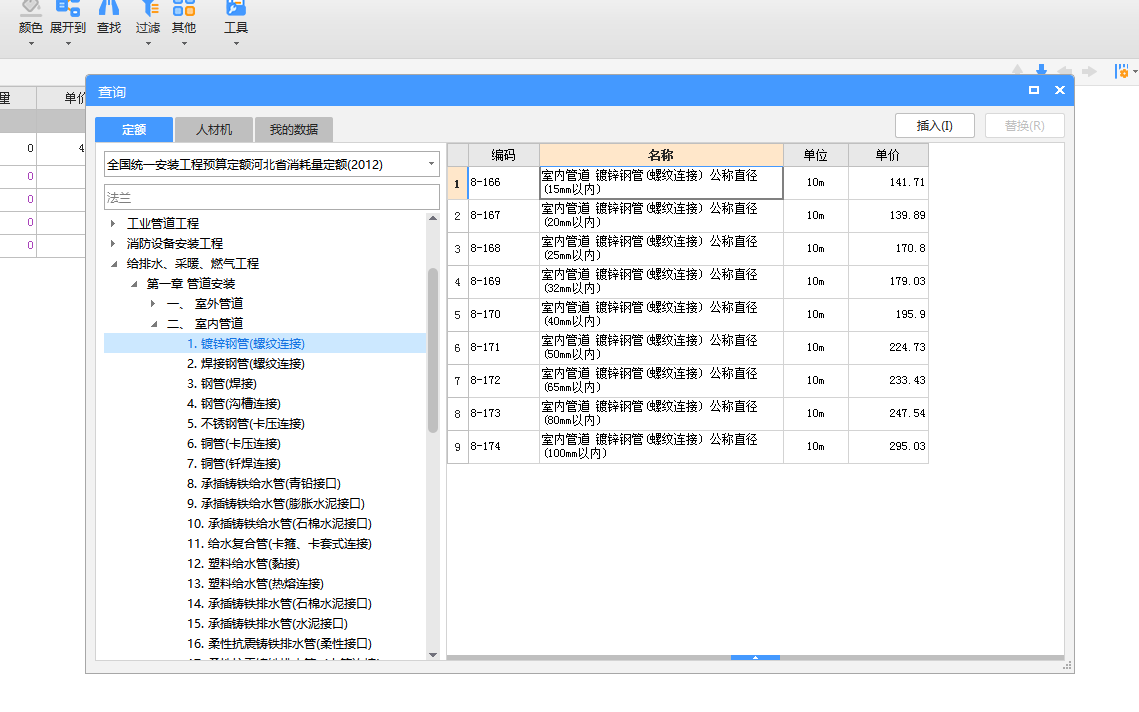Image resolution: width=1139 pixels, height=712 pixels.
Task: Click price cell 170.8
Action: 888,248
